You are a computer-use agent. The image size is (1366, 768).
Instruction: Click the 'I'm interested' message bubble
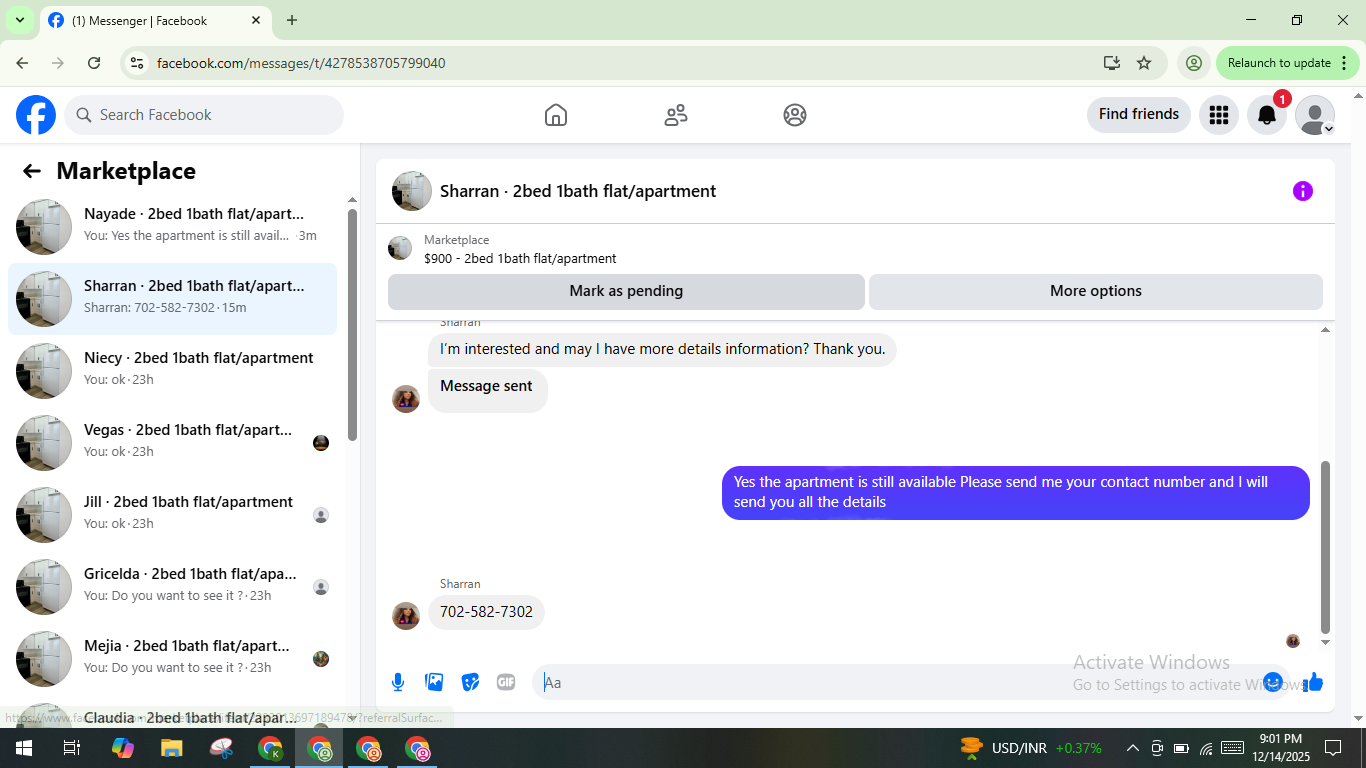tap(662, 349)
